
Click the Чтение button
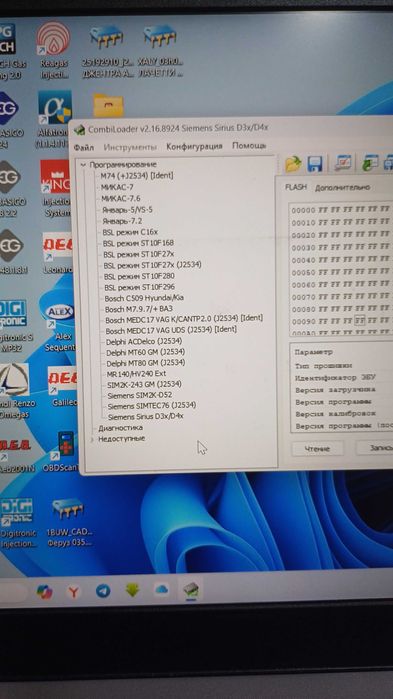(317, 448)
